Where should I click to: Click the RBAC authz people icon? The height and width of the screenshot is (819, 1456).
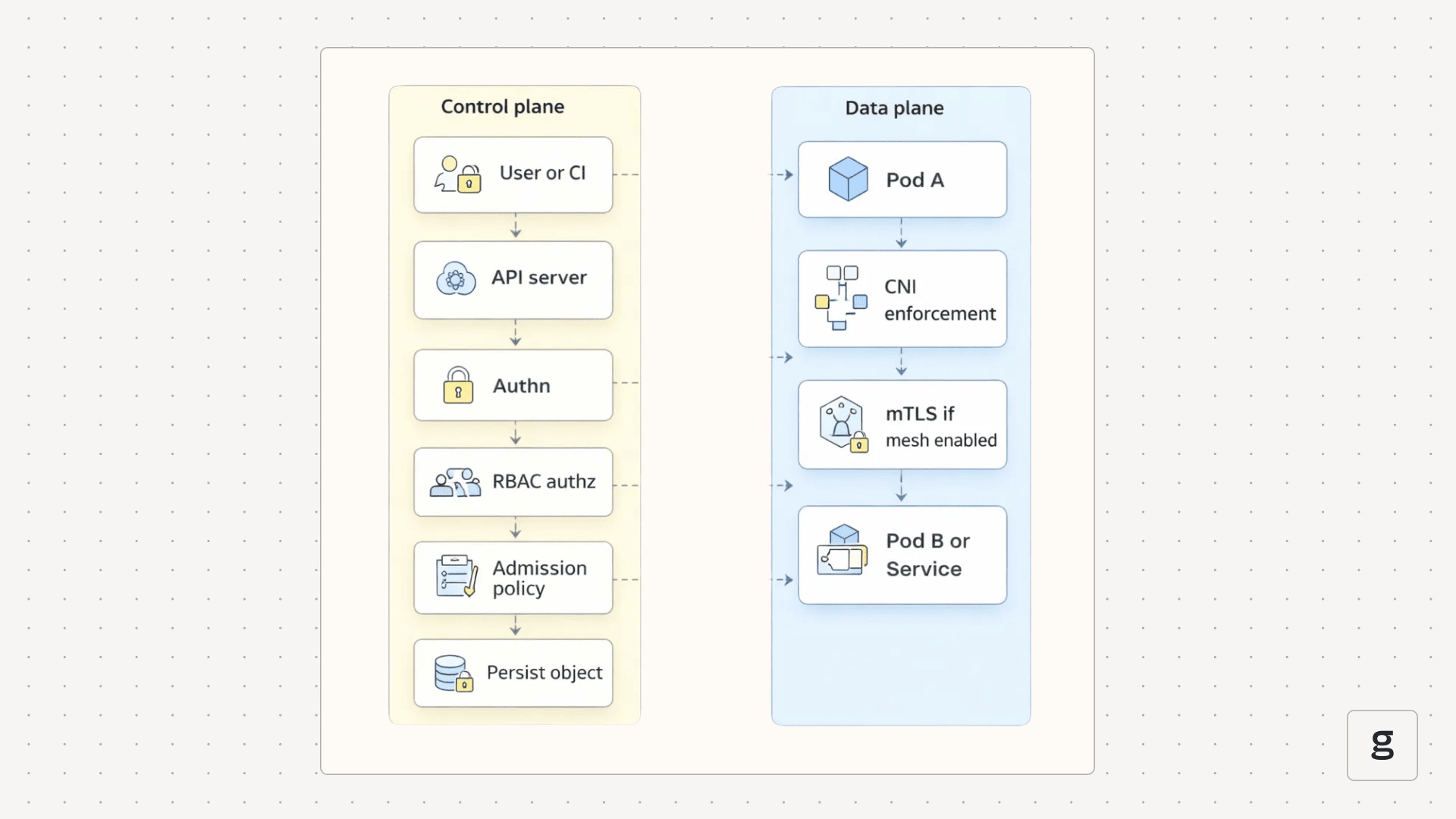[455, 482]
